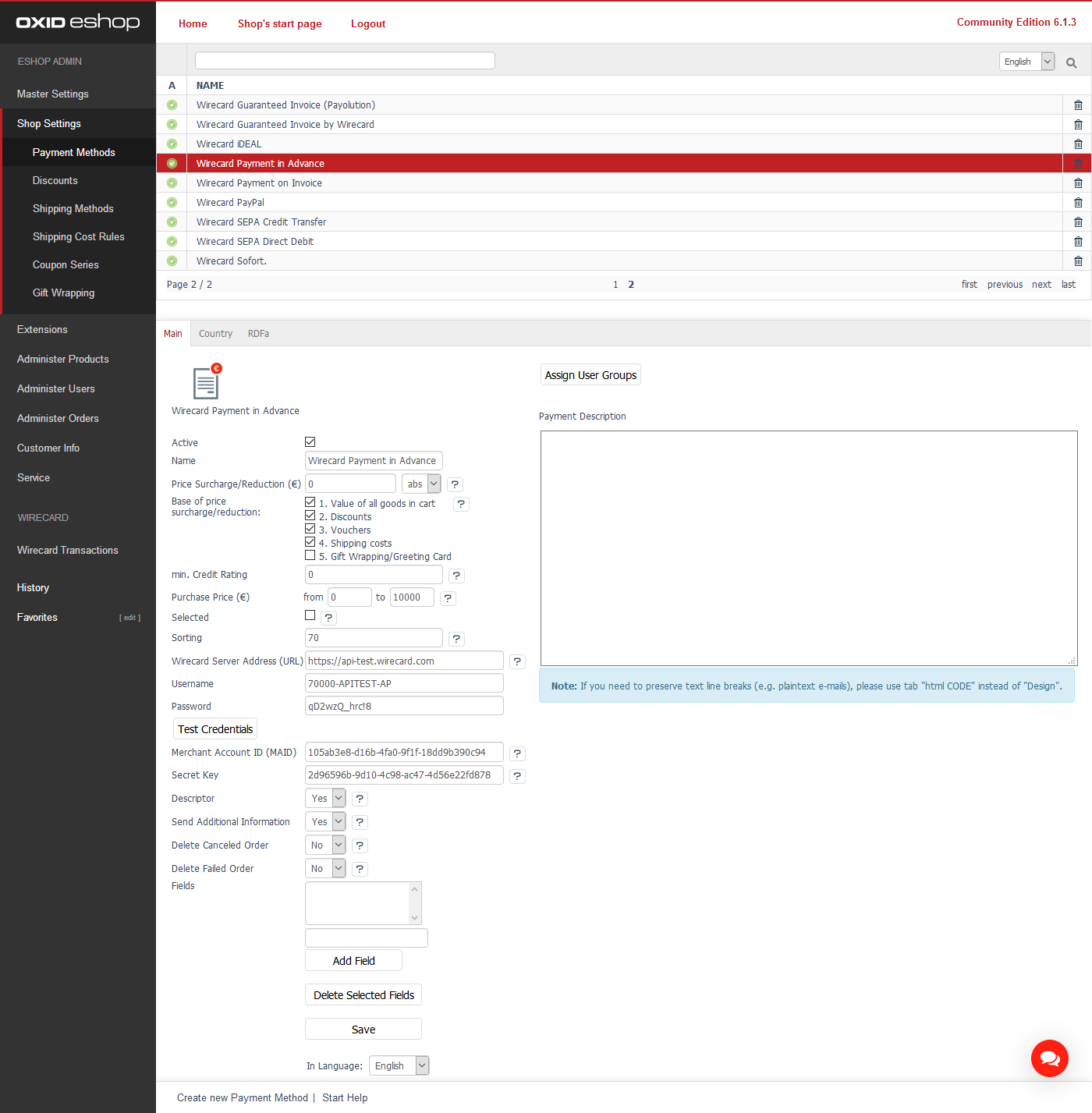
Task: Enable Gift Wrapping/Greeting Card checkbox
Action: (x=310, y=555)
